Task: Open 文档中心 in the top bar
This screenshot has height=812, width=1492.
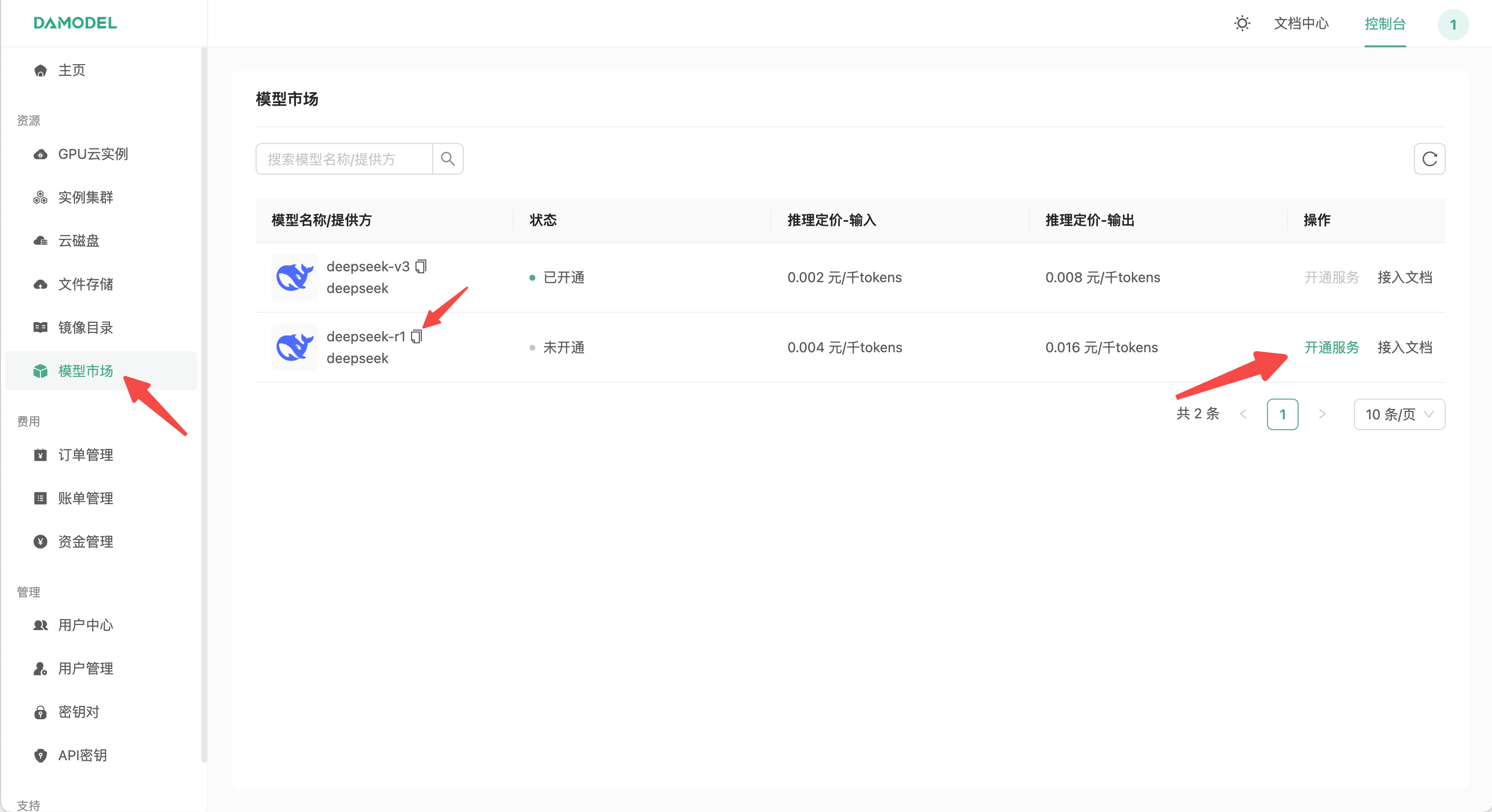Action: click(1301, 24)
